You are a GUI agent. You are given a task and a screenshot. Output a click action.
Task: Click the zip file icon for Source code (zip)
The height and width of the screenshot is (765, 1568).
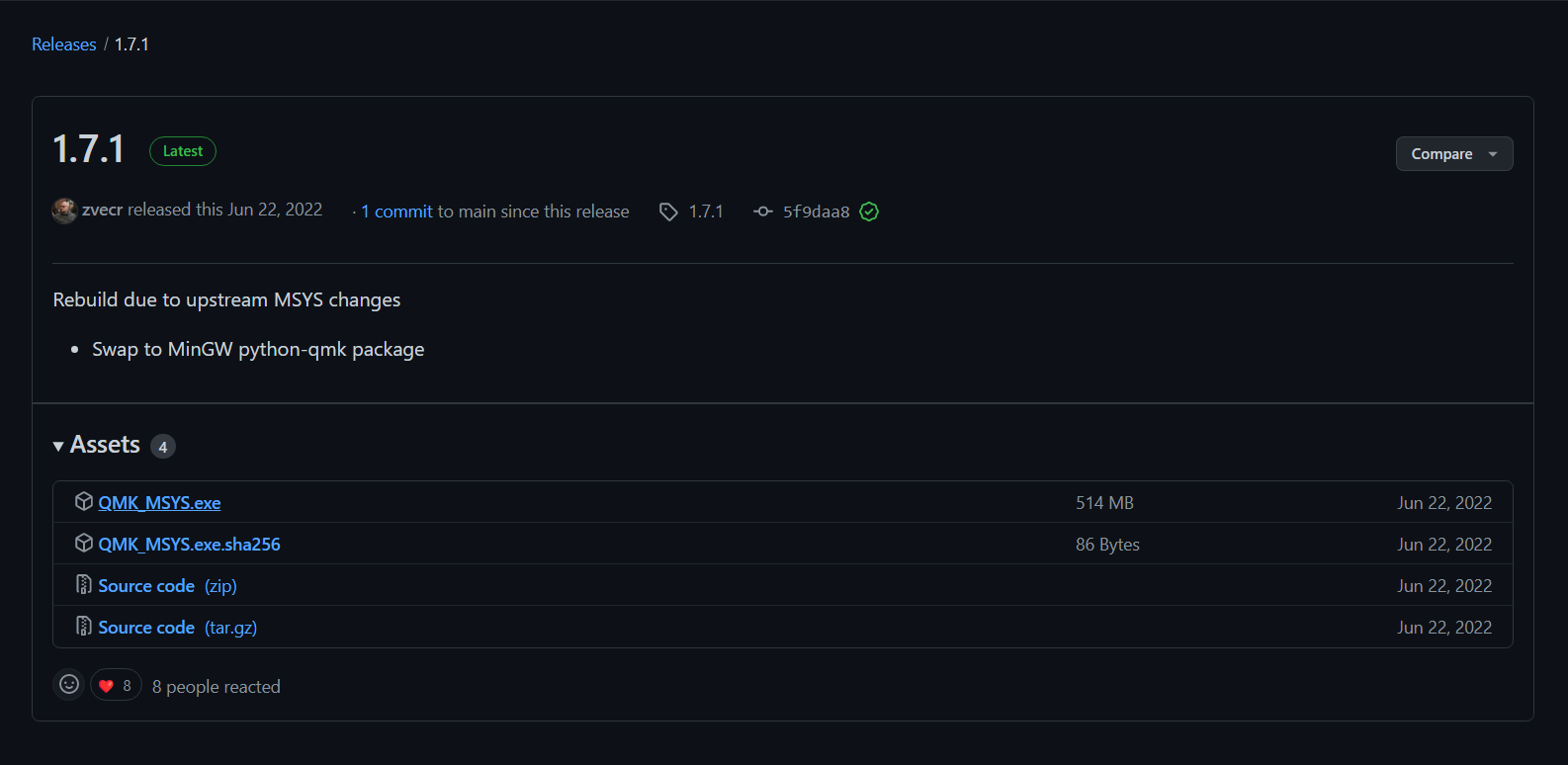[x=84, y=585]
